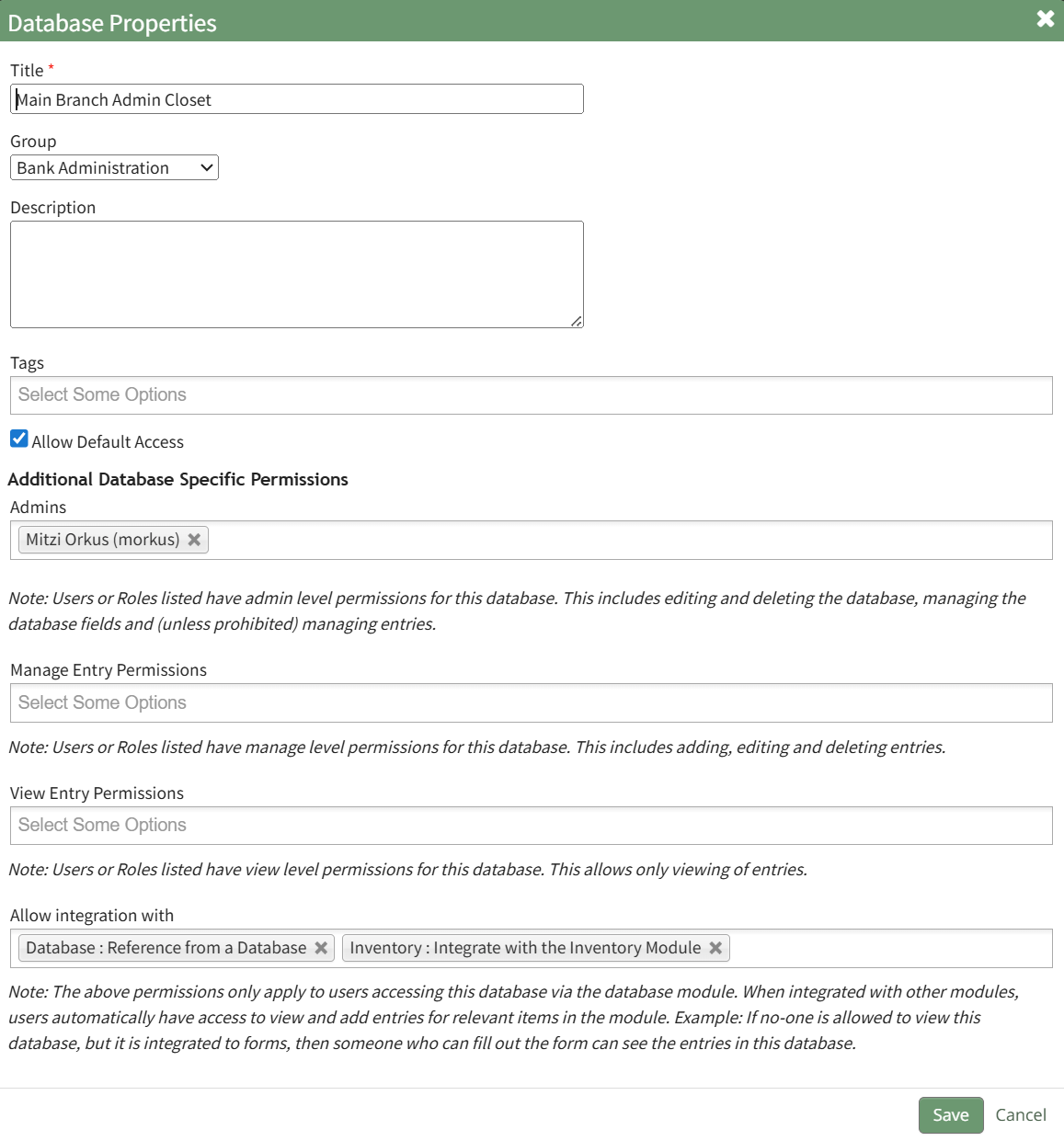
Task: Edit the Title input field
Action: pos(297,99)
